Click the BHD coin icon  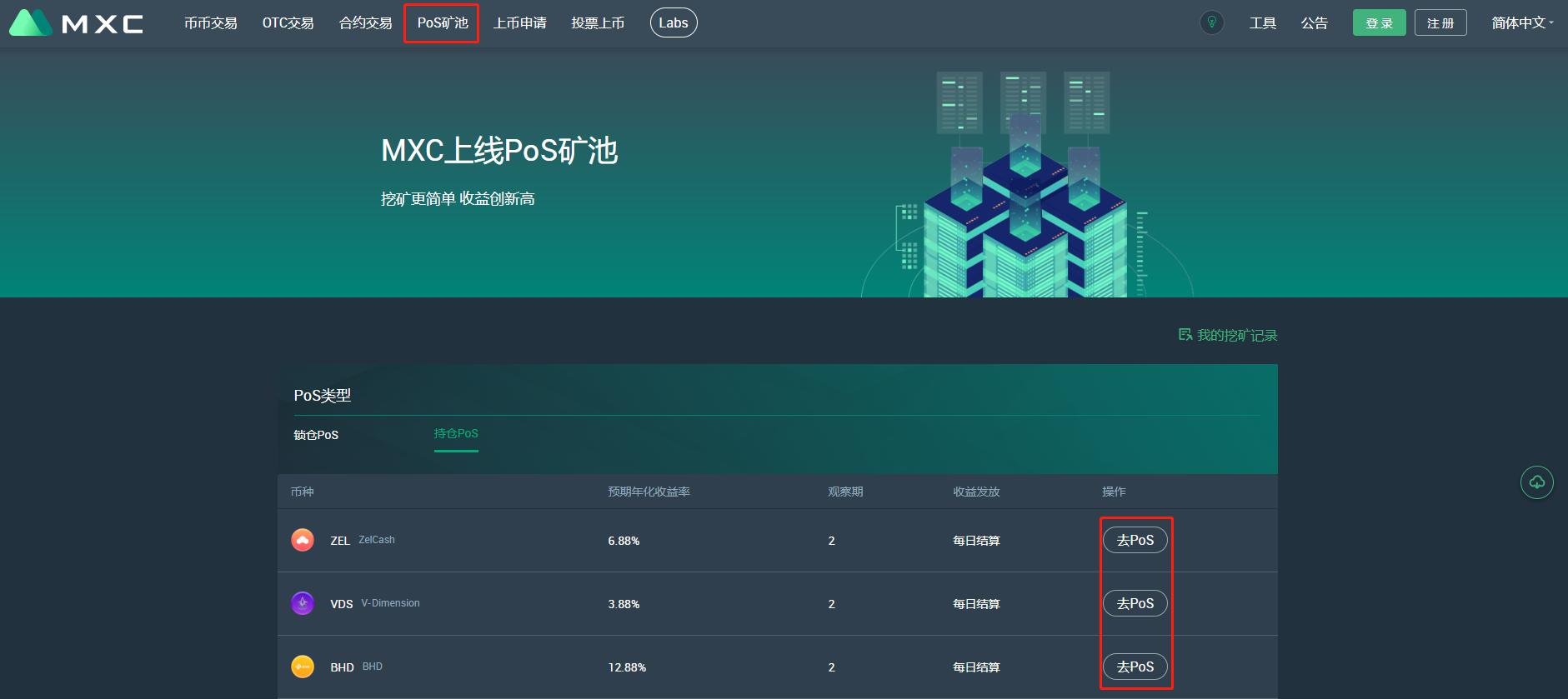point(303,667)
